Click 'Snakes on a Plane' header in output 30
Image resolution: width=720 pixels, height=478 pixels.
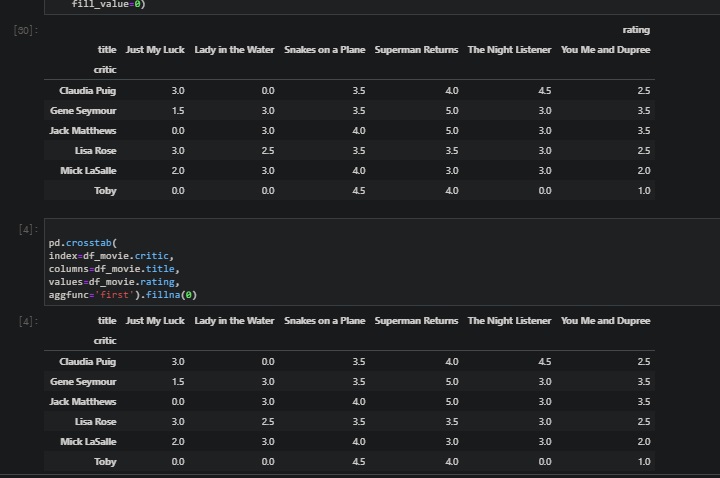(x=325, y=50)
